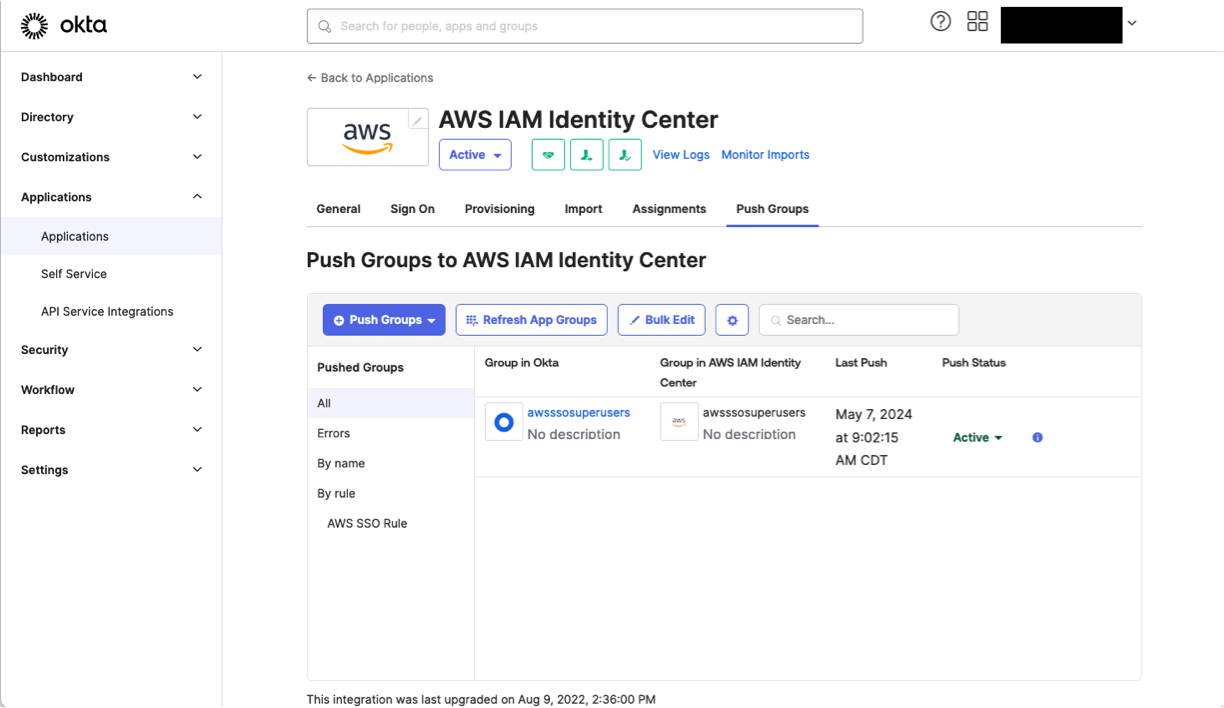Click the provisioning-to-app user icon
The width and height of the screenshot is (1224, 708).
587,155
